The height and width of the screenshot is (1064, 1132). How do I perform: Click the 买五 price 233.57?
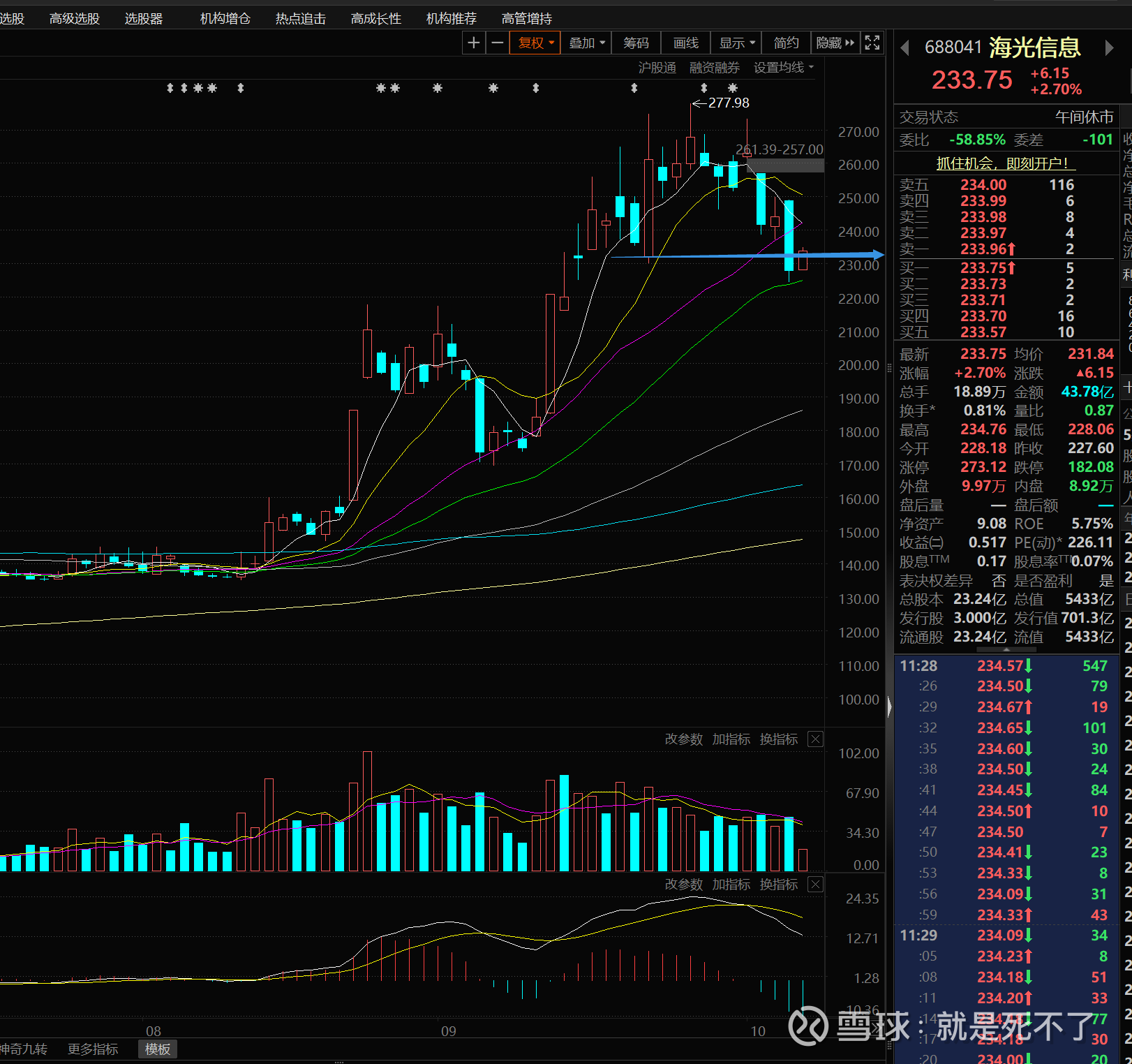pos(983,332)
